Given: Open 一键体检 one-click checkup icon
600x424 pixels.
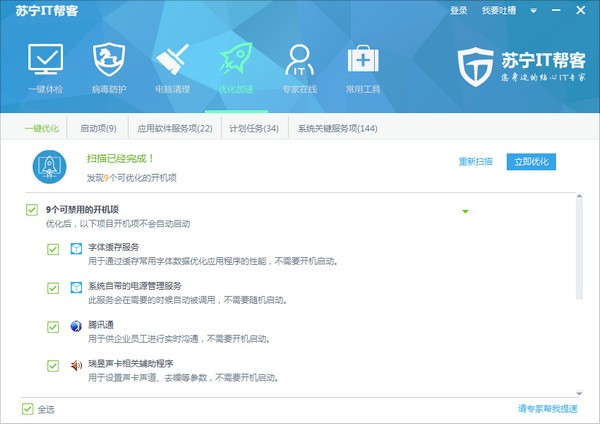Looking at the screenshot, I should tap(44, 60).
